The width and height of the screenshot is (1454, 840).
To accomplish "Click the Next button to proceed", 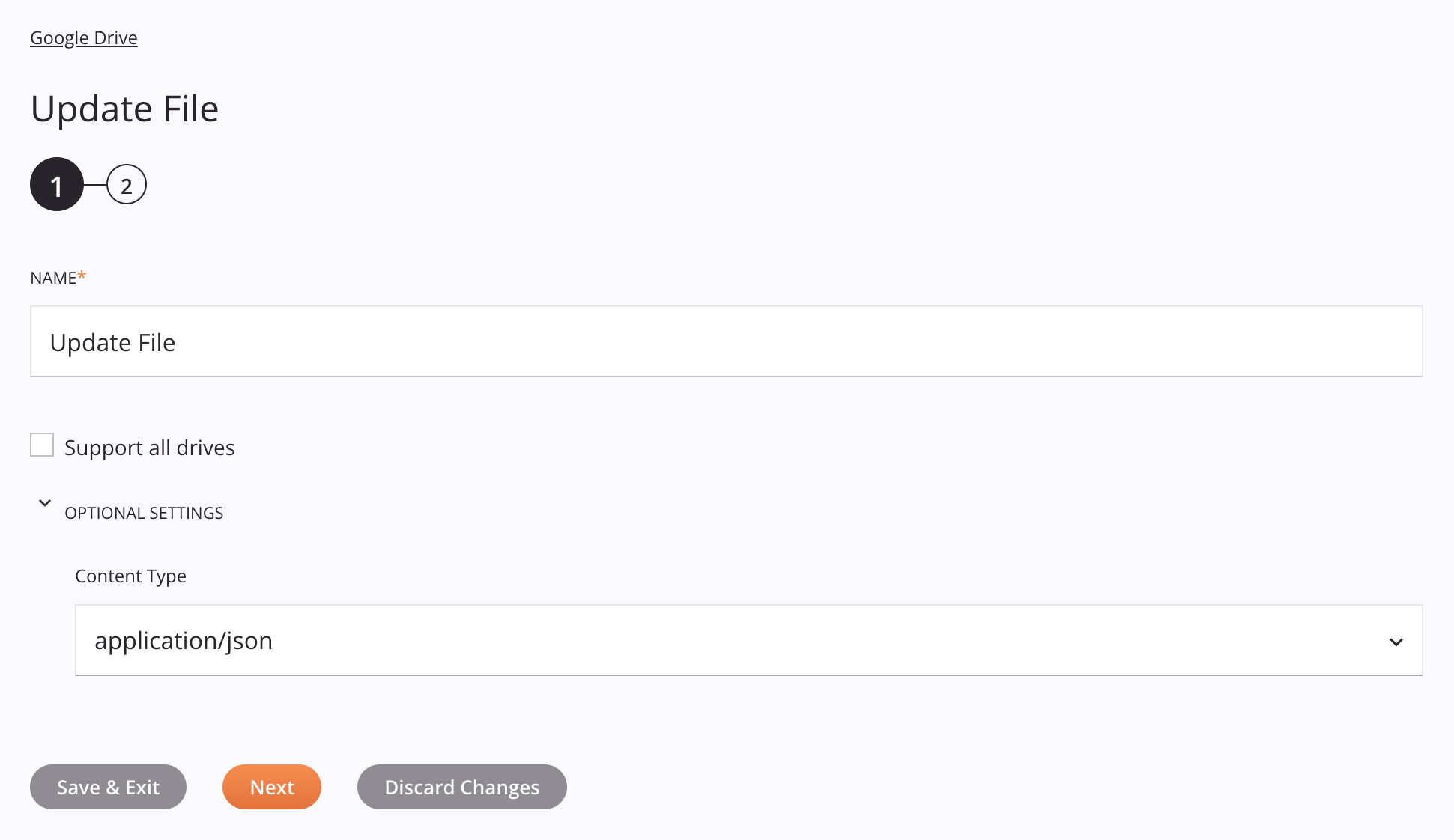I will click(271, 786).
